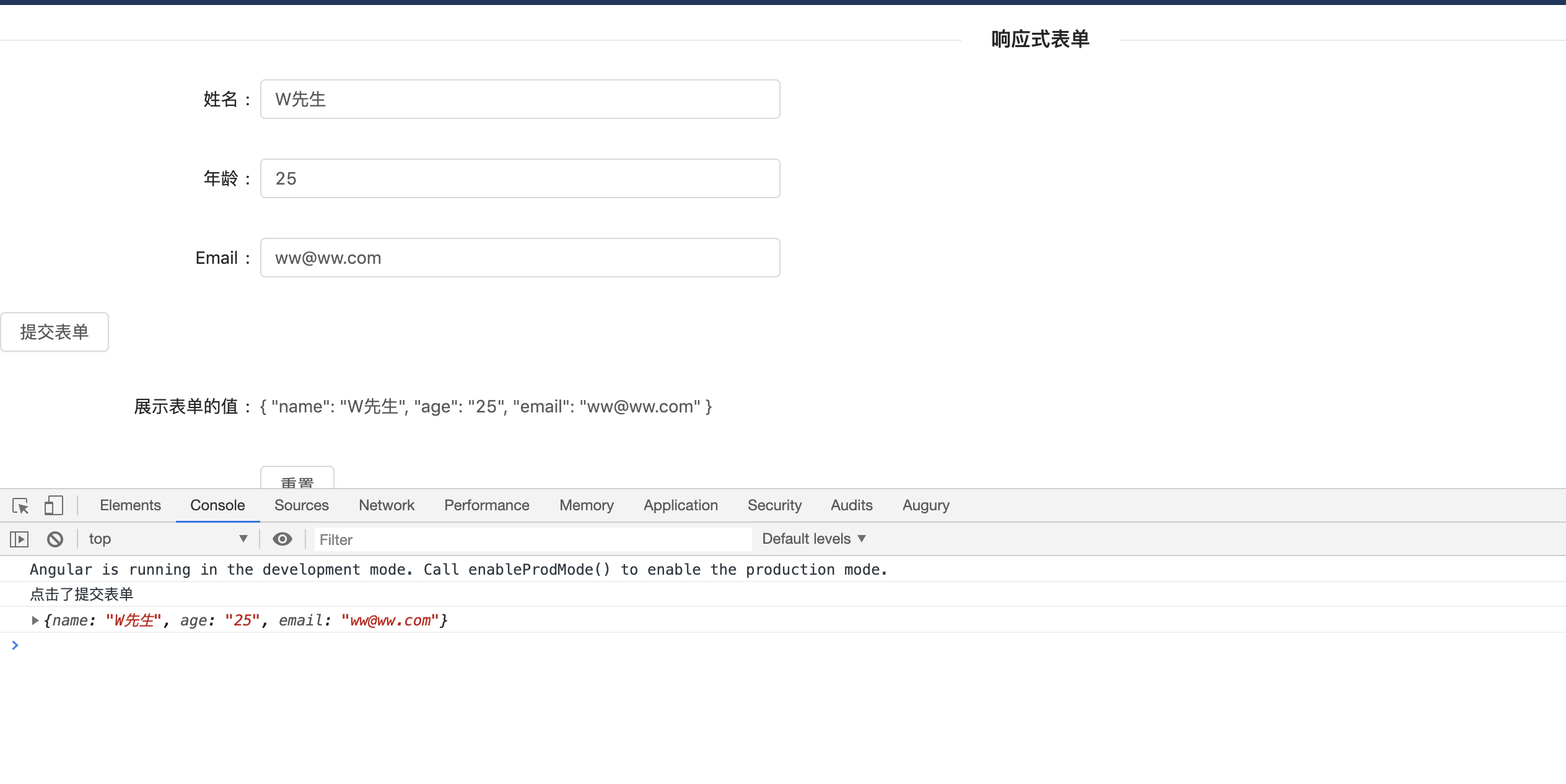The height and width of the screenshot is (784, 1566).
Task: Focus the console Filter box
Action: pos(533,540)
